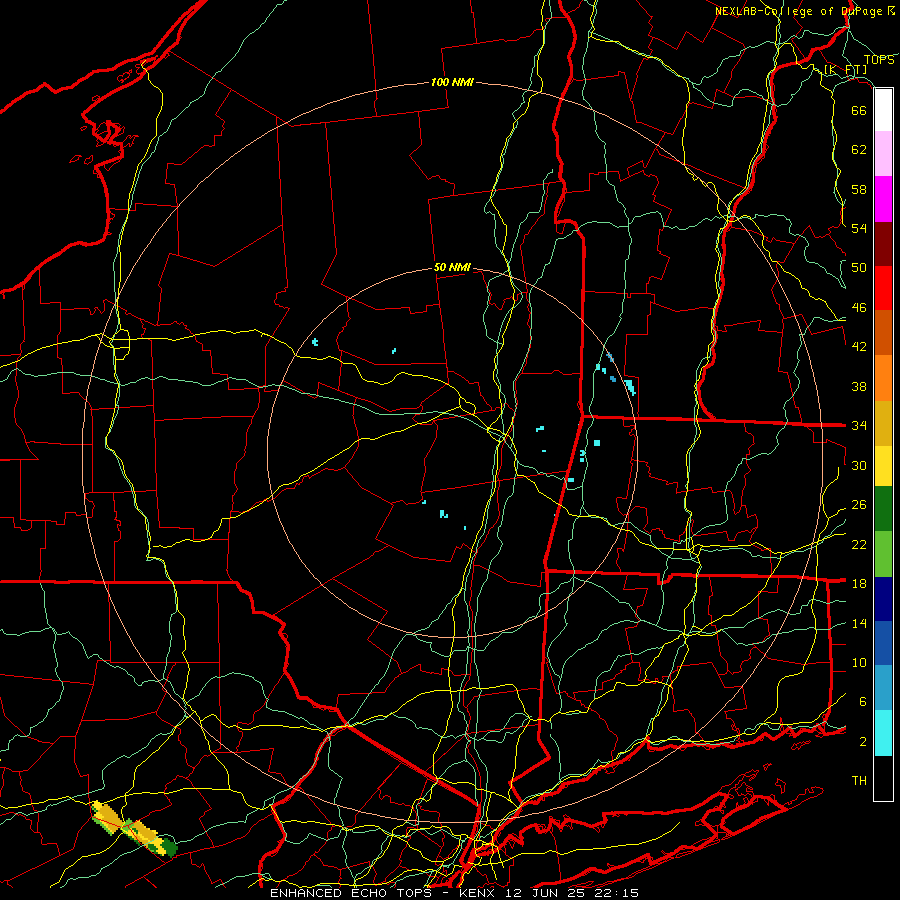Screen dimensions: 900x900
Task: Click the "50" legend value
Action: [859, 268]
